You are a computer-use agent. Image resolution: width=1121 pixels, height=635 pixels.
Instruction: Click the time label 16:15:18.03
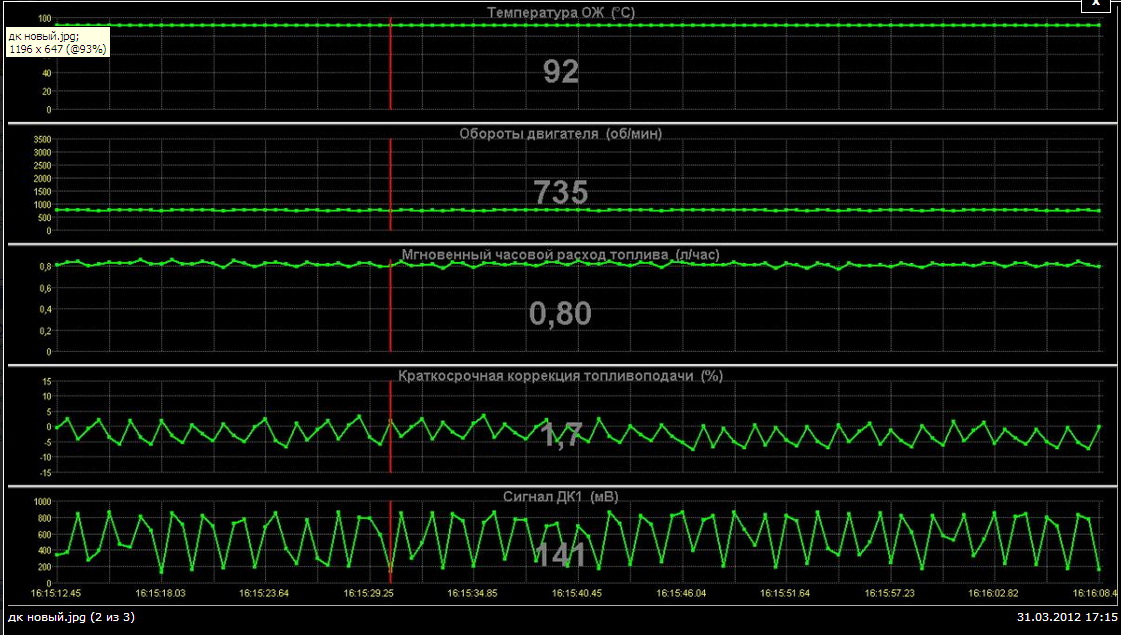[160, 593]
